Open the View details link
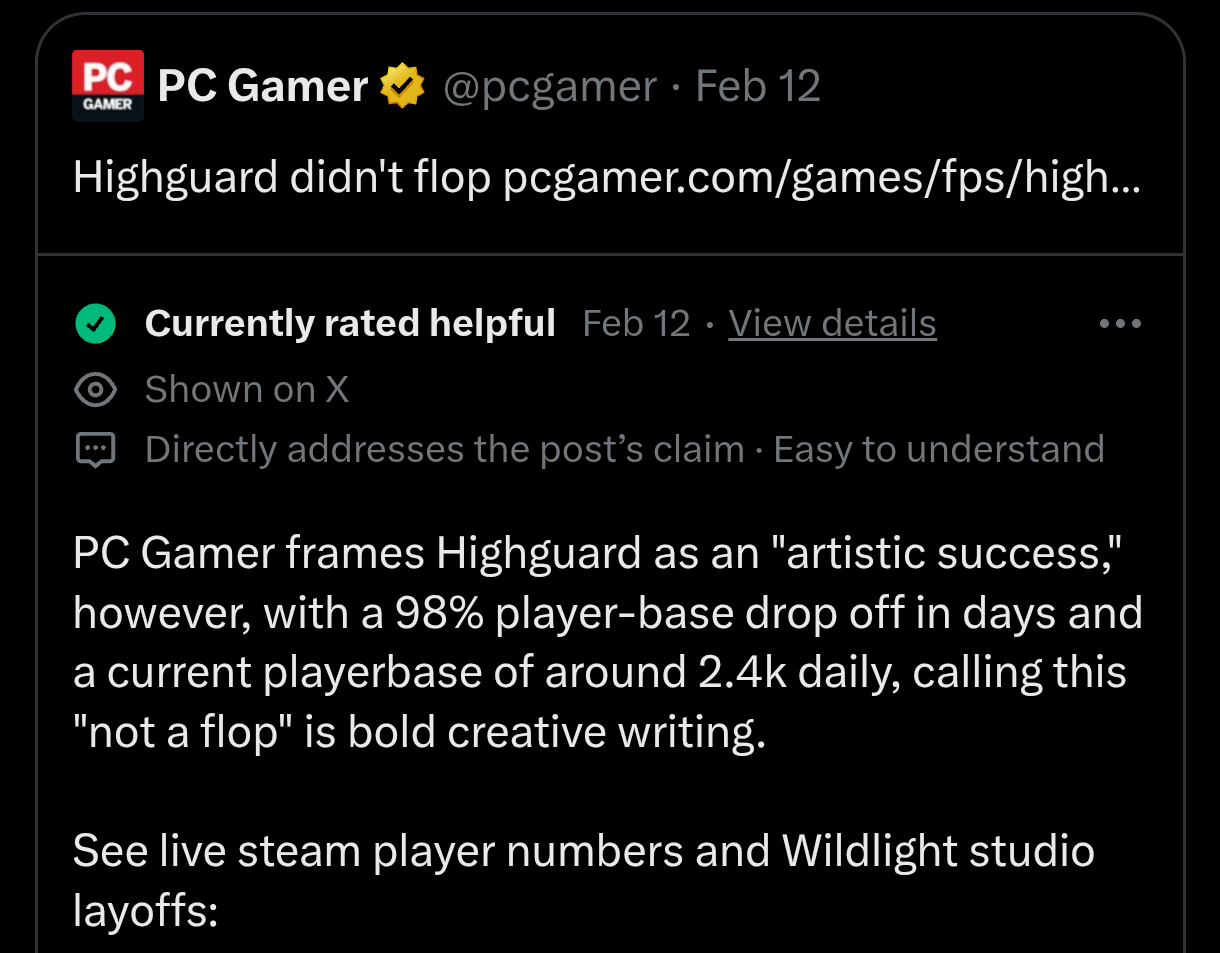Screen dimensions: 1220x953 click(832, 324)
